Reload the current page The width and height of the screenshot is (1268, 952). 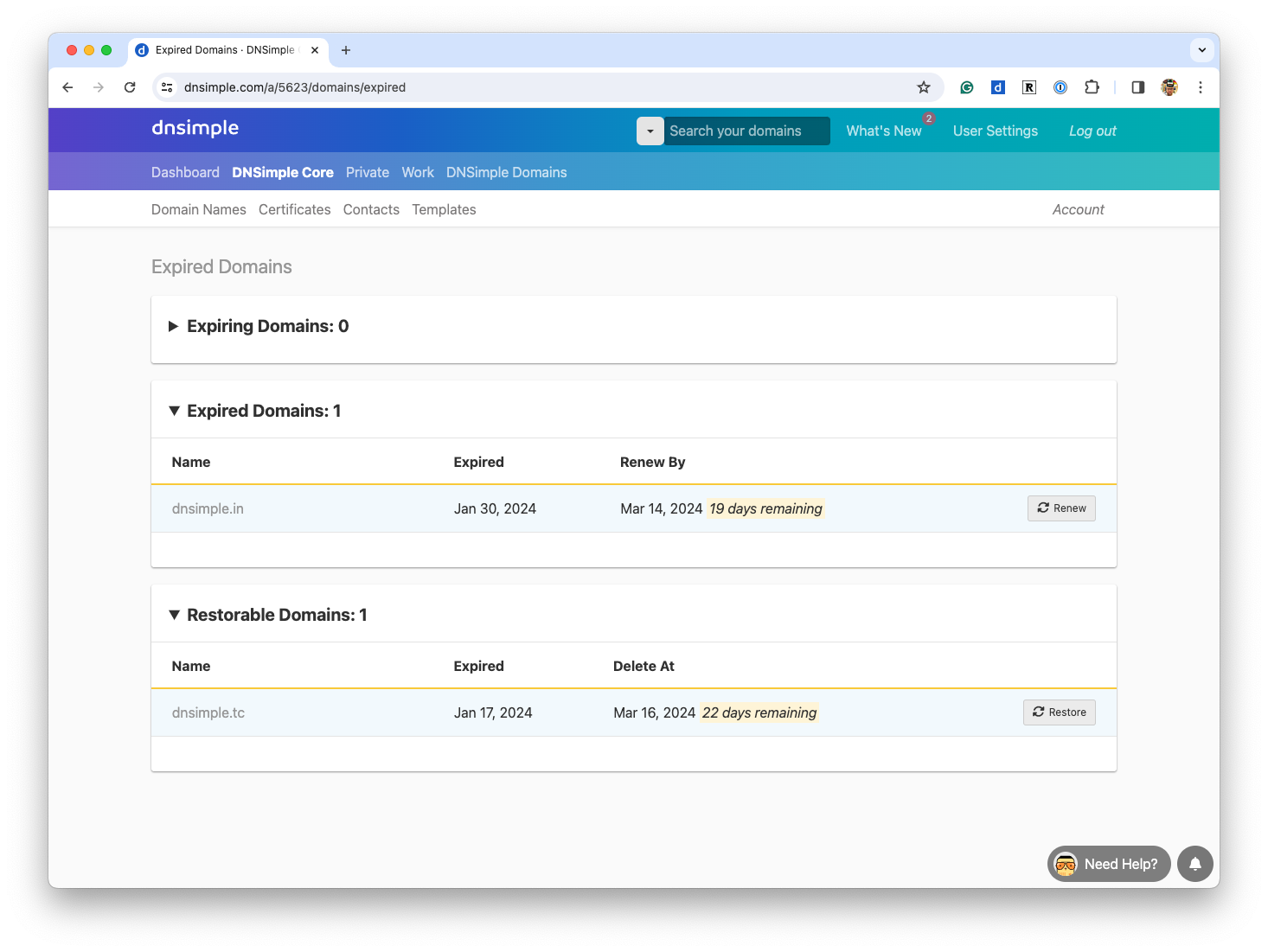point(130,87)
